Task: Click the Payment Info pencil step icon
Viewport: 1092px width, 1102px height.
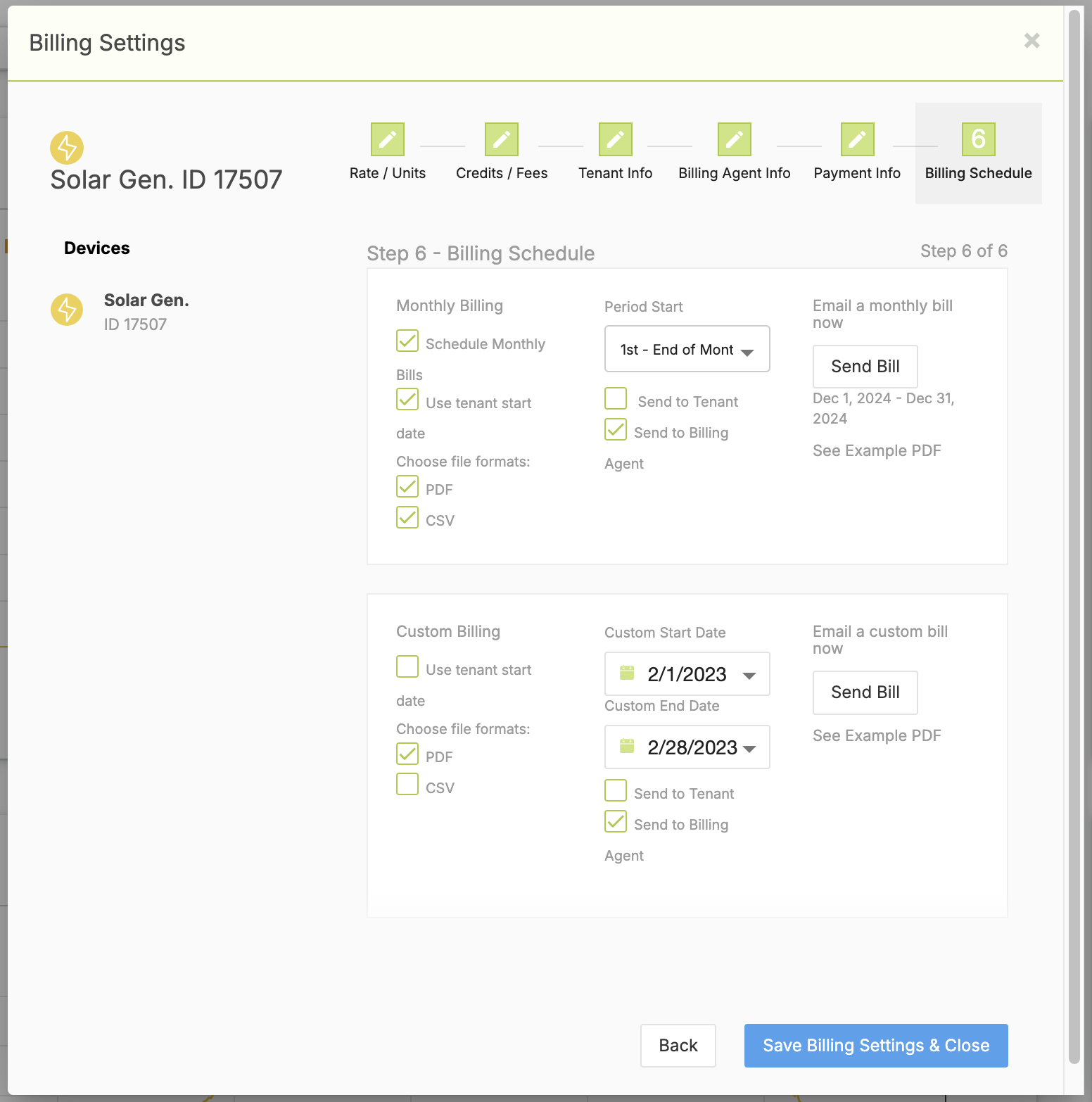Action: (x=858, y=139)
